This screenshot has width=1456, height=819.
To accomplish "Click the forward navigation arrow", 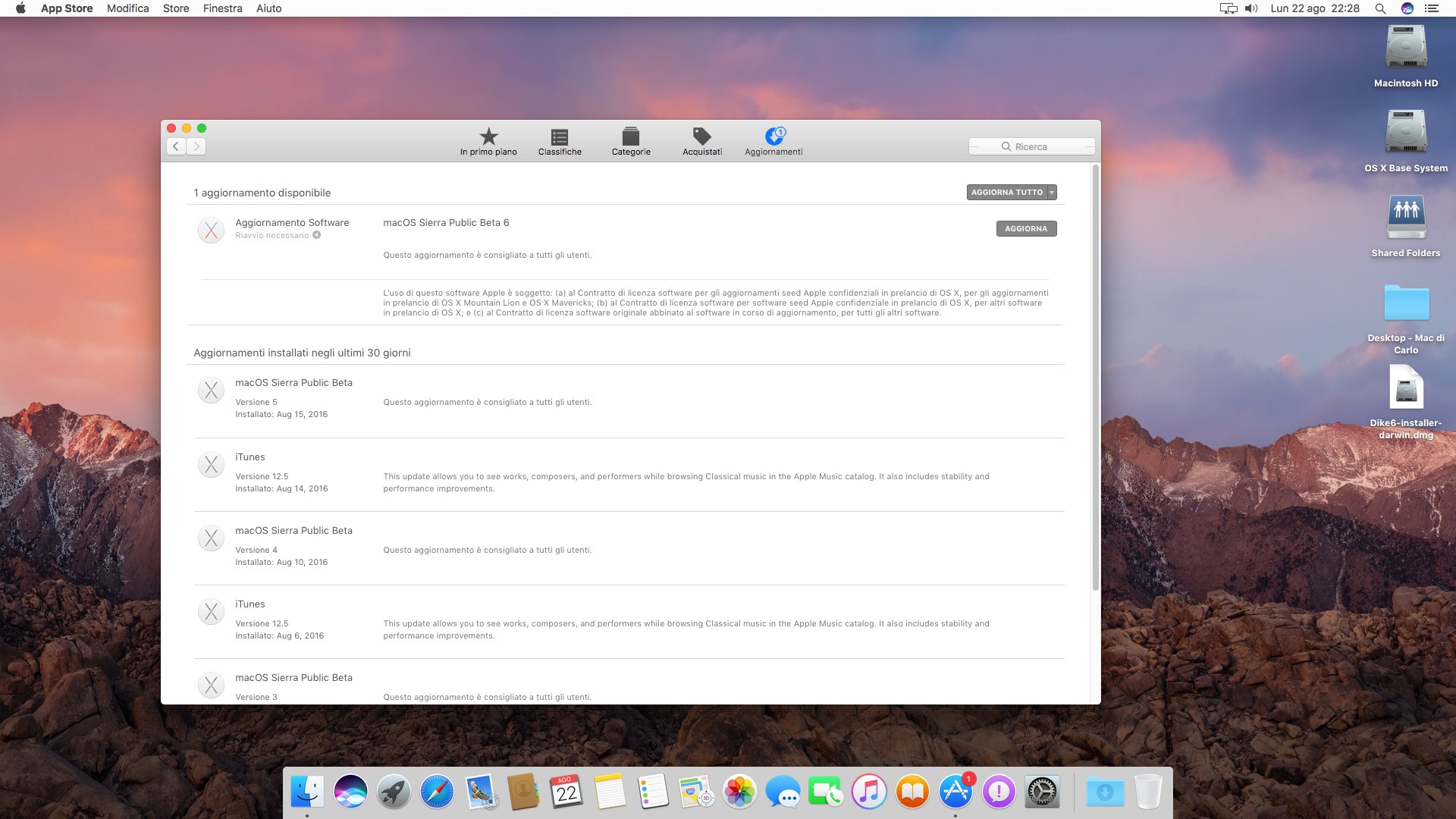I will [x=196, y=146].
